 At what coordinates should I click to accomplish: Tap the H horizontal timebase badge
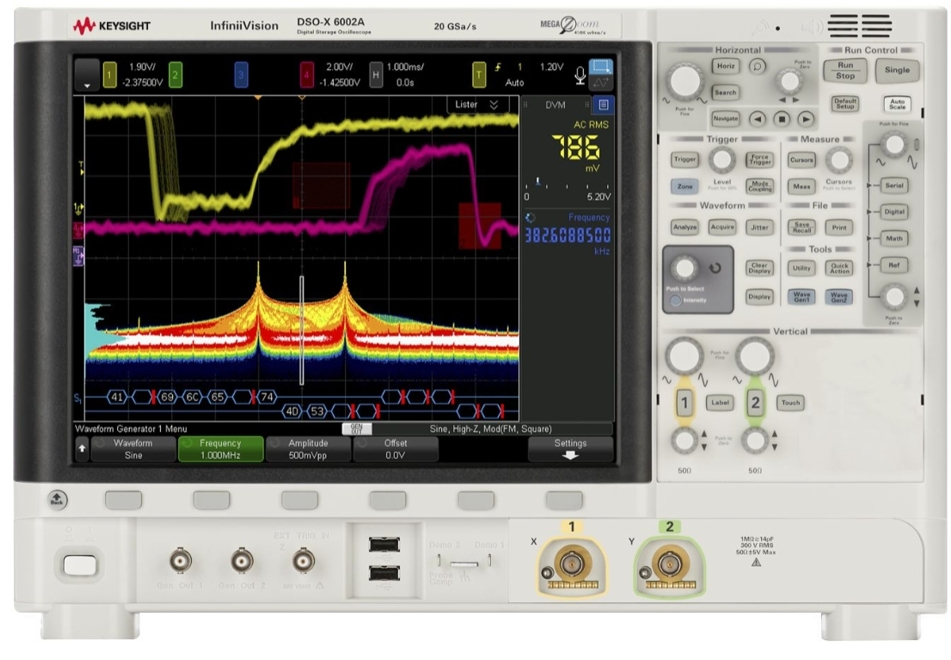pyautogui.click(x=375, y=75)
